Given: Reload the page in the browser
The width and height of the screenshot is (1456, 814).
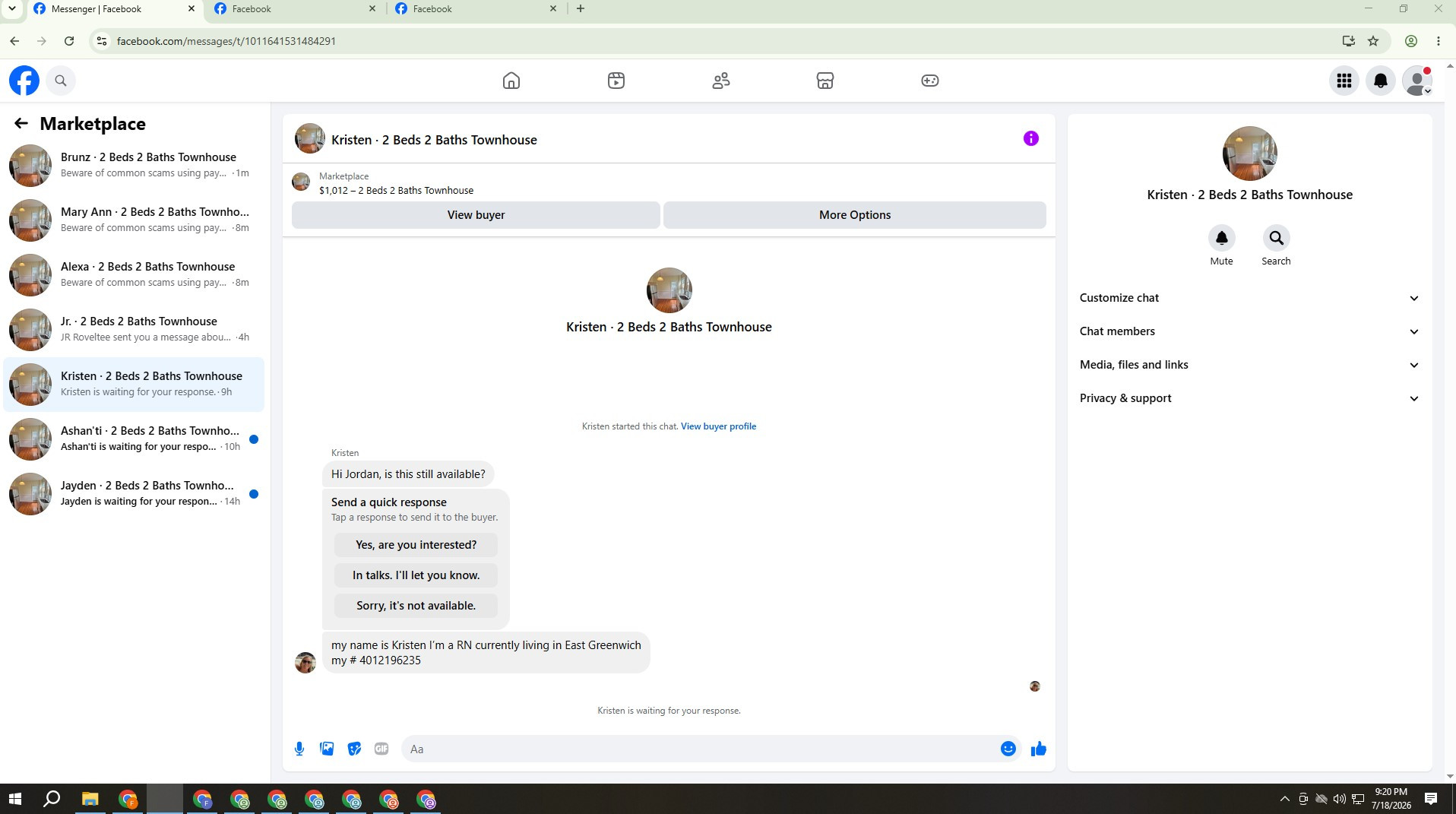Looking at the screenshot, I should click(x=69, y=41).
